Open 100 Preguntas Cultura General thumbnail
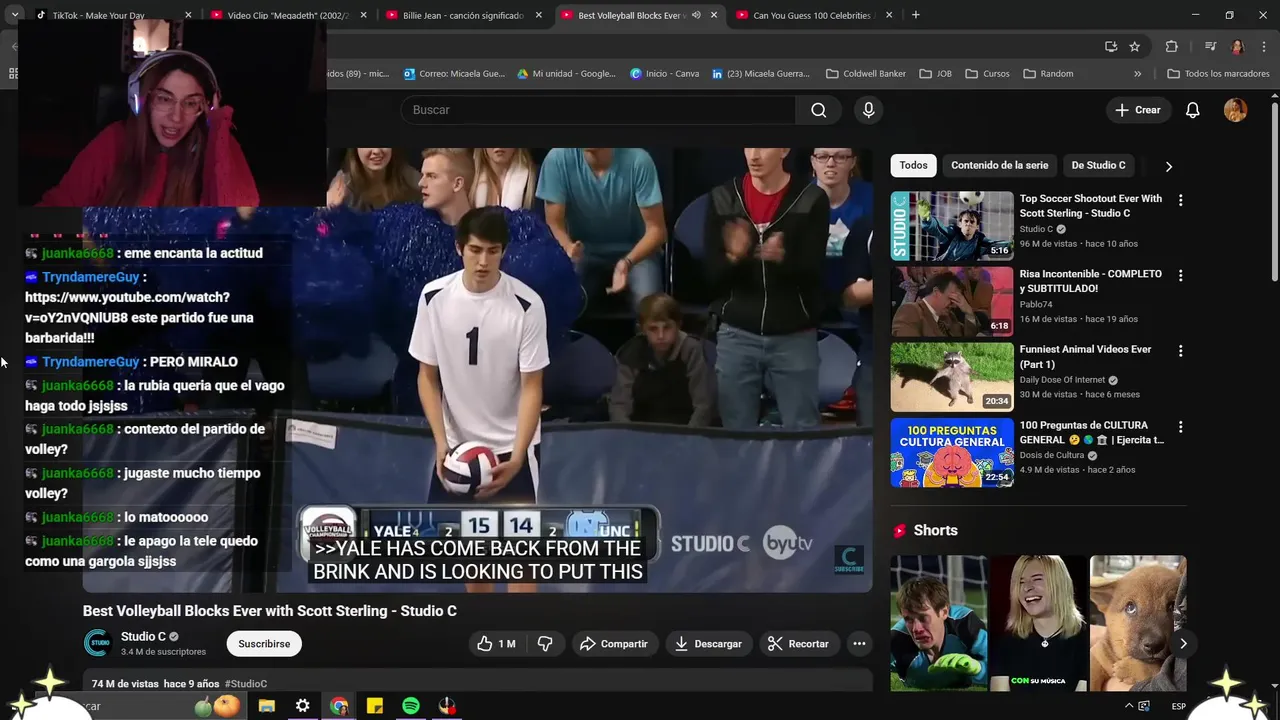Image resolution: width=1280 pixels, height=720 pixels. click(x=952, y=453)
